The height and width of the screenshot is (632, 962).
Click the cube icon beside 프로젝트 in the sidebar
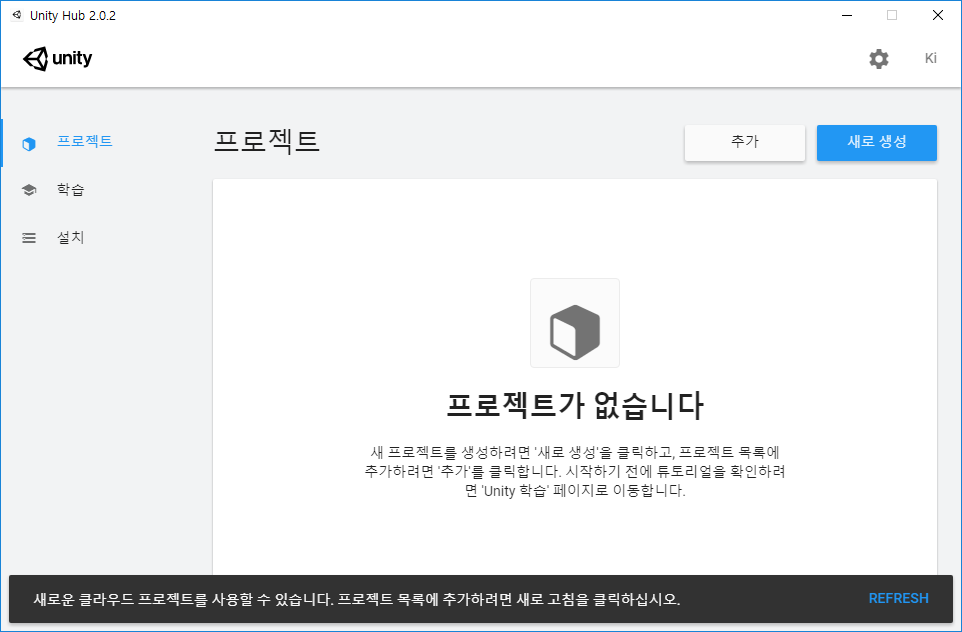(29, 144)
